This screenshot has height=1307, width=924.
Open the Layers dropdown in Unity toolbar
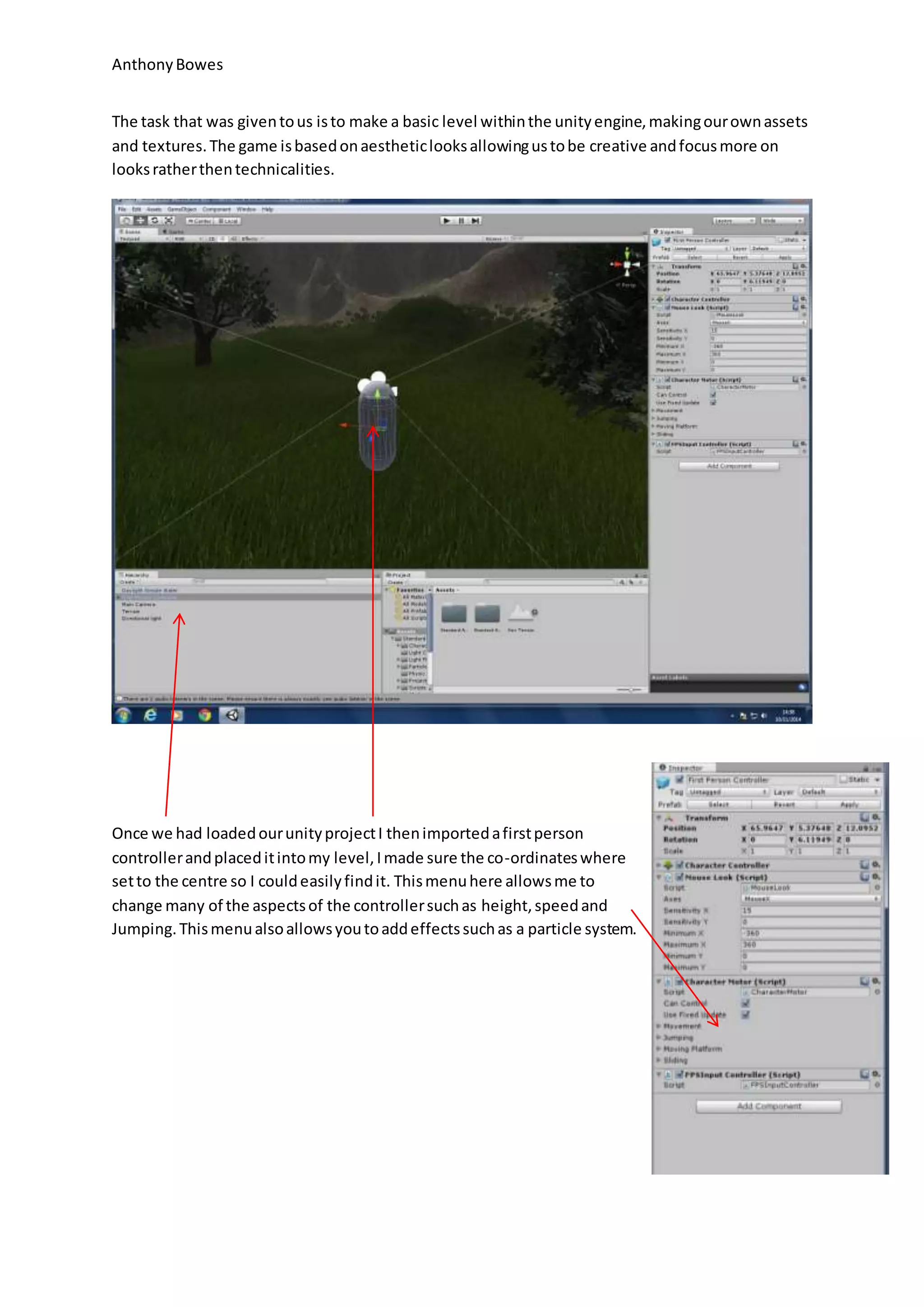point(734,220)
